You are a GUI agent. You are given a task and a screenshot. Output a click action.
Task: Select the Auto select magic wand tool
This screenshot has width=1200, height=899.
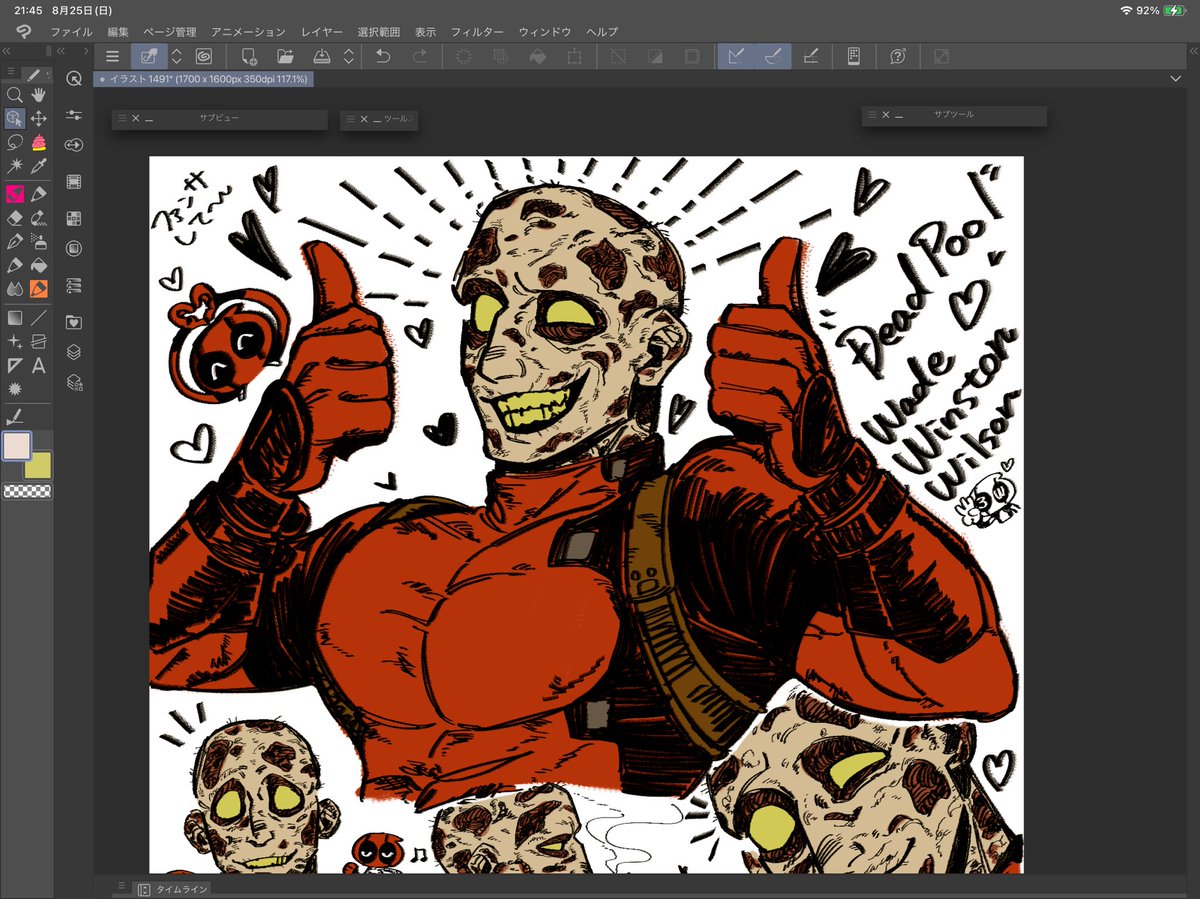[14, 167]
